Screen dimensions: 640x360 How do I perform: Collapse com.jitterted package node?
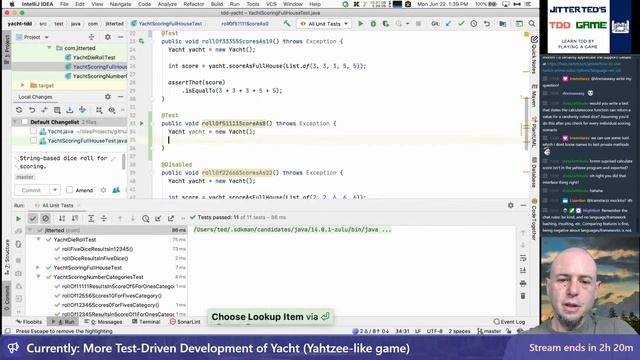click(x=50, y=48)
